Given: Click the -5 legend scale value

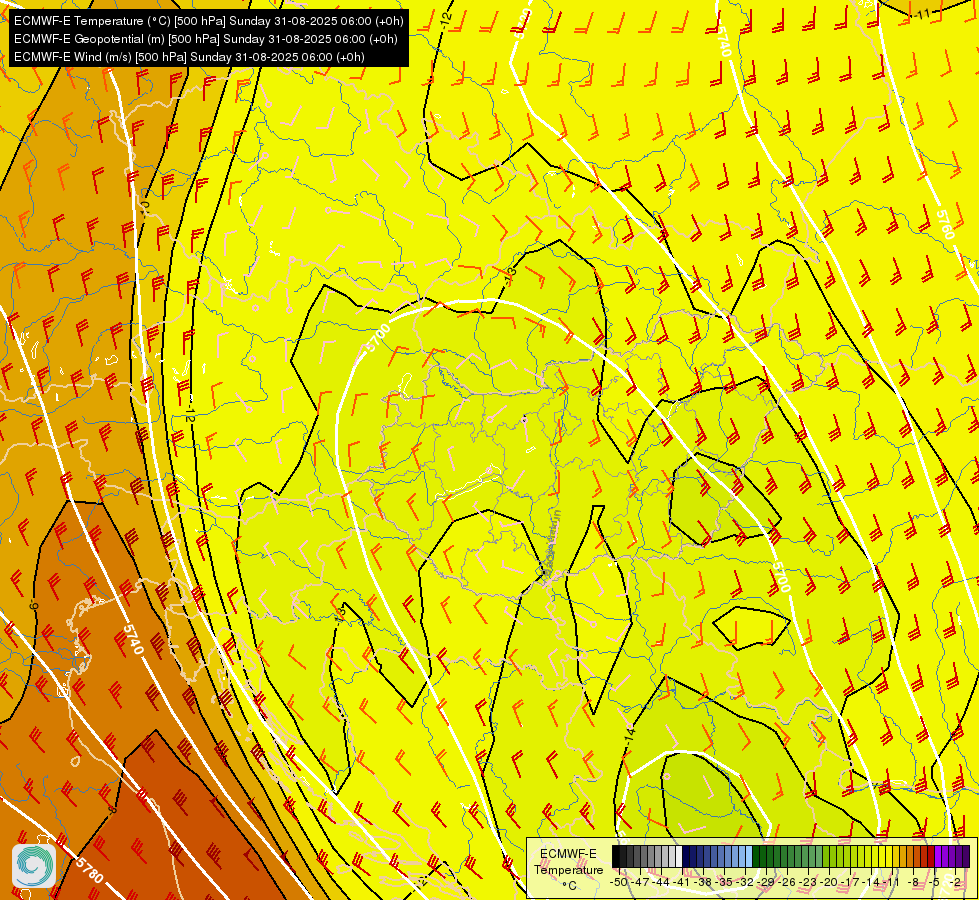Looking at the screenshot, I should point(935,881).
